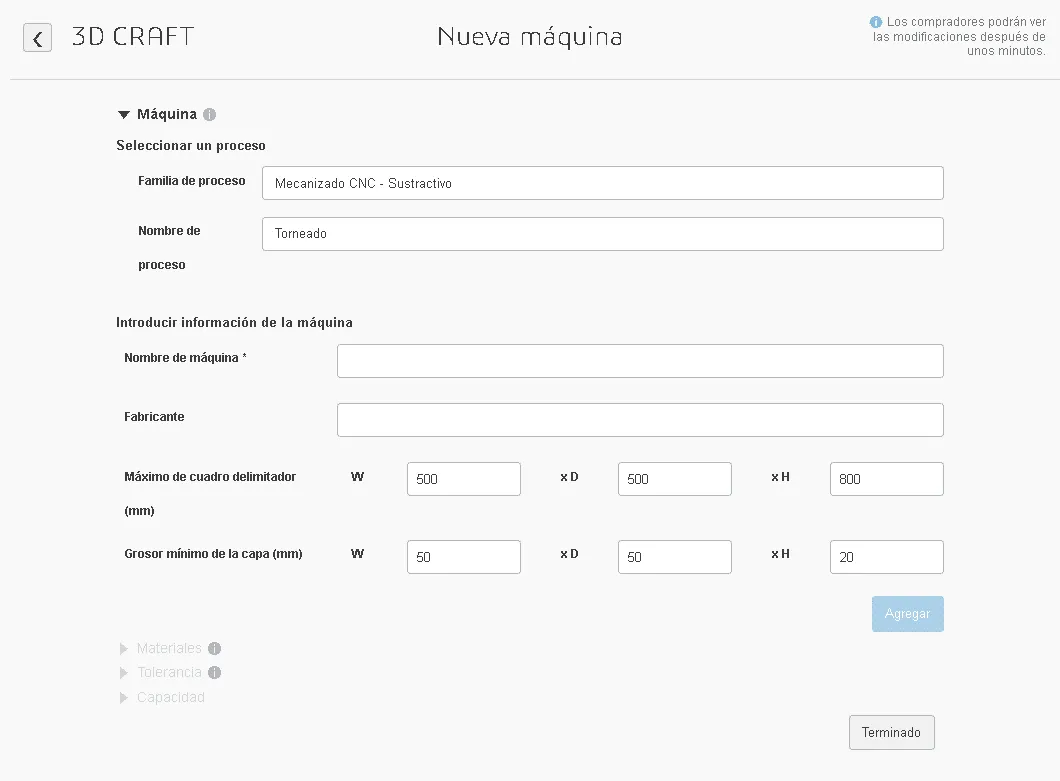
Task: Click the bounding box H field with 800
Action: coord(886,479)
